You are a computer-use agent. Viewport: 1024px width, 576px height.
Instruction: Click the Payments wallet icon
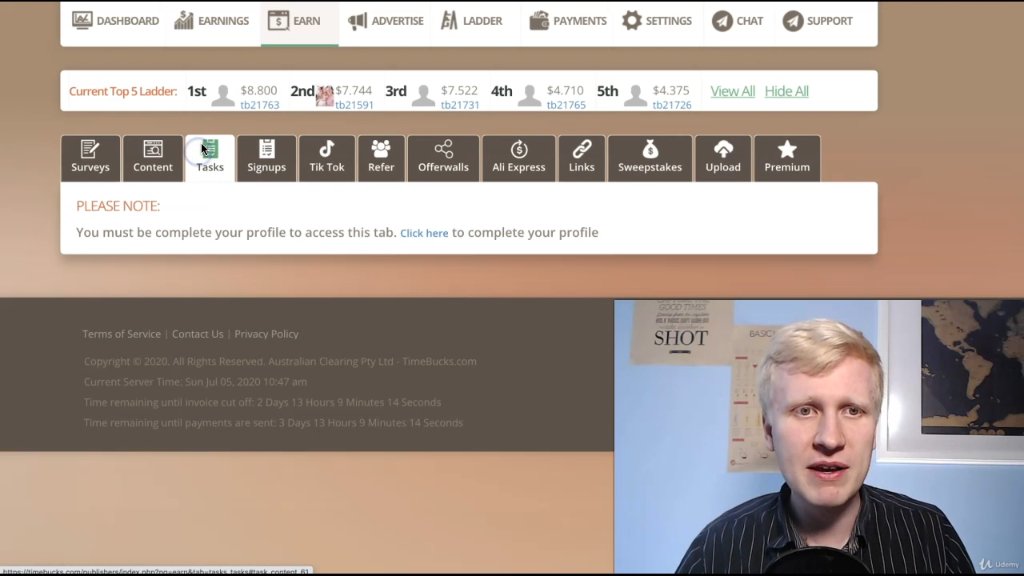[x=539, y=20]
